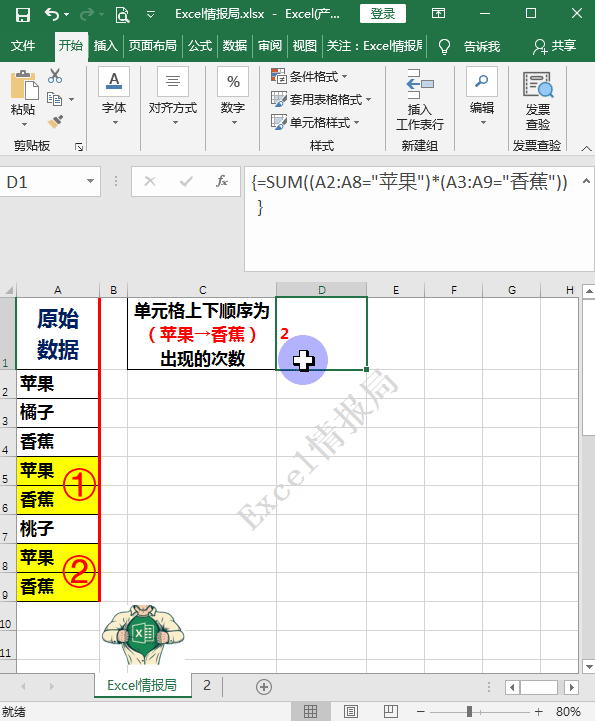Viewport: 595px width, 721px height.
Task: Open the Name Box dropdown arrow
Action: coord(91,182)
